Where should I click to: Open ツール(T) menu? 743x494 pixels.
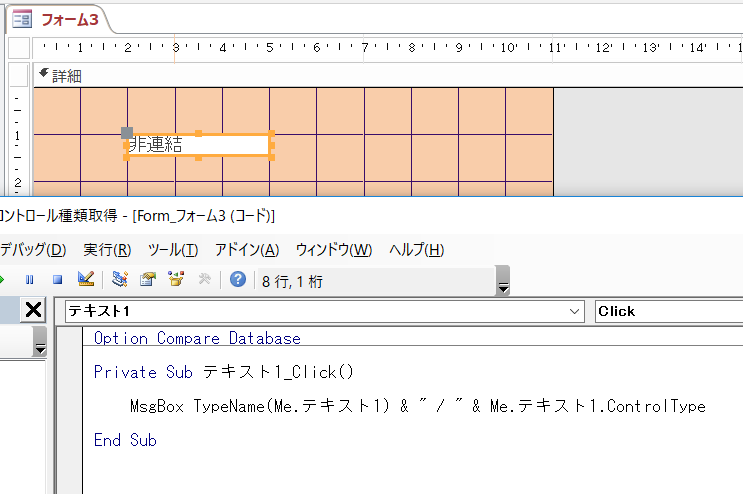tap(172, 250)
